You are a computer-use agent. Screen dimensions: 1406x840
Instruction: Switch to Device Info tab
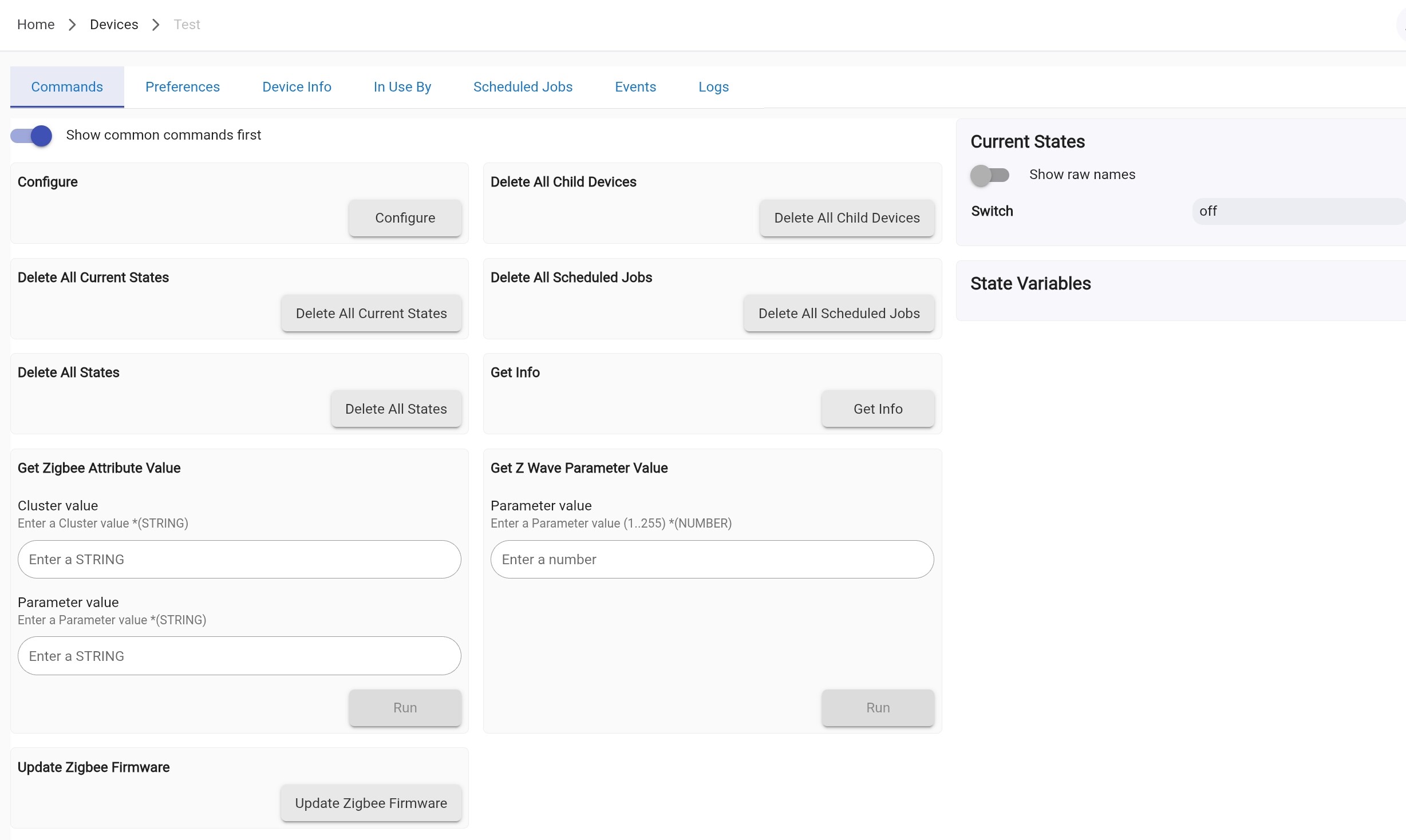pyautogui.click(x=297, y=87)
